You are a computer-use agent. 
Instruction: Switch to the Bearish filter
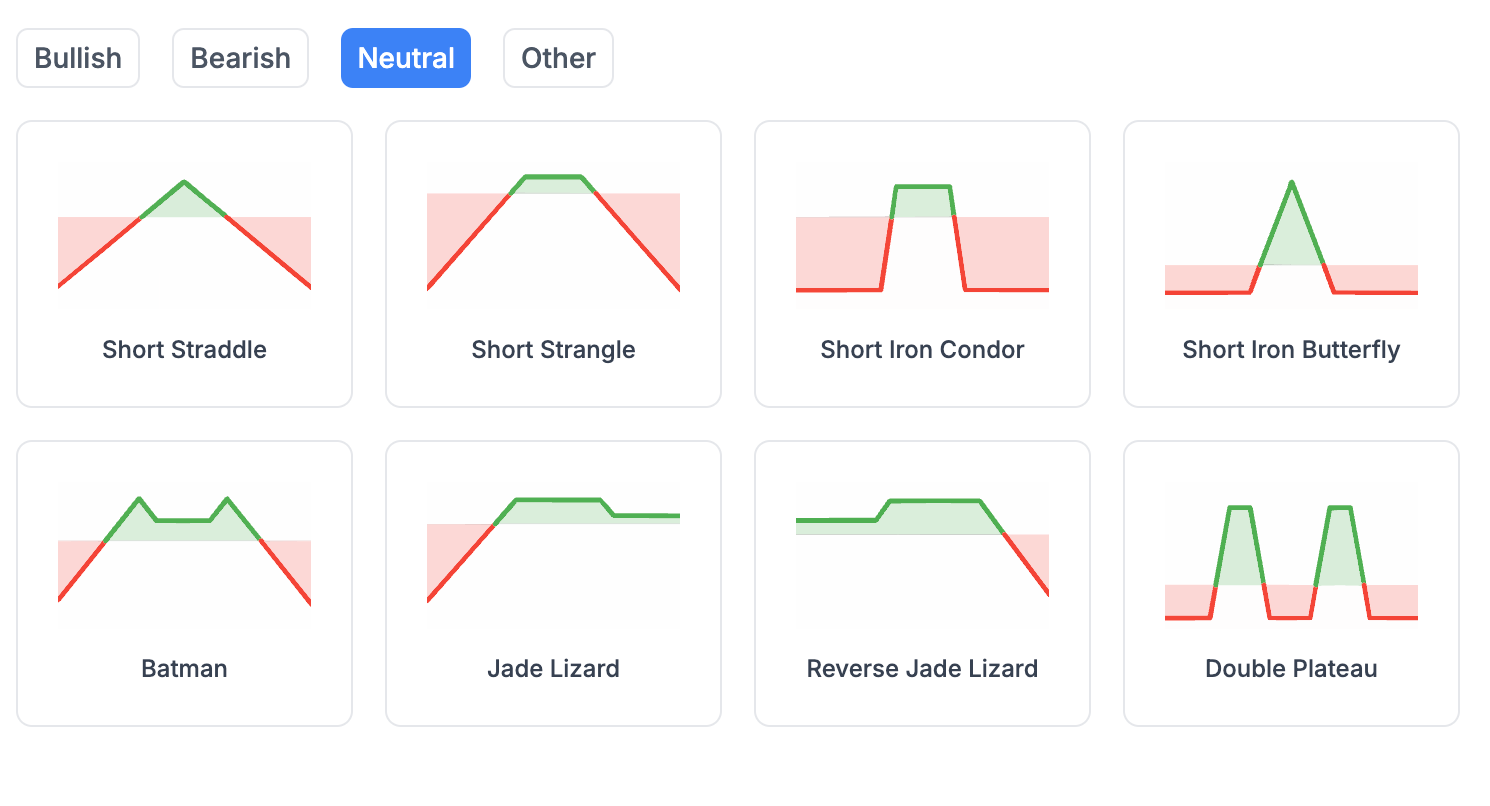click(x=240, y=58)
